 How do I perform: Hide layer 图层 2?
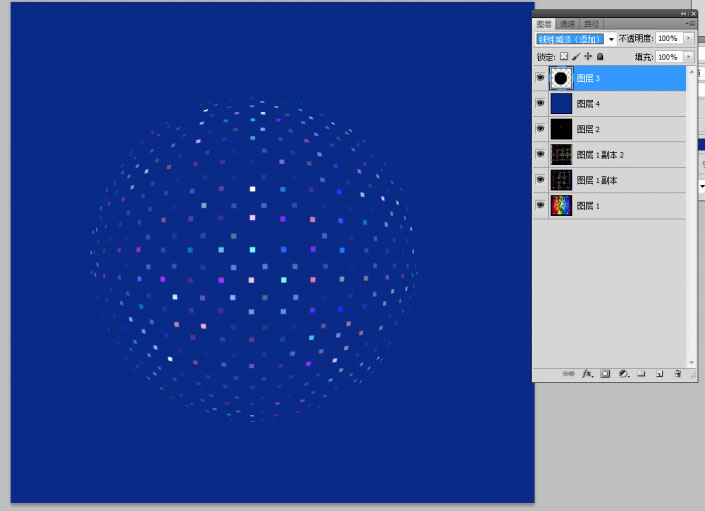pyautogui.click(x=540, y=129)
